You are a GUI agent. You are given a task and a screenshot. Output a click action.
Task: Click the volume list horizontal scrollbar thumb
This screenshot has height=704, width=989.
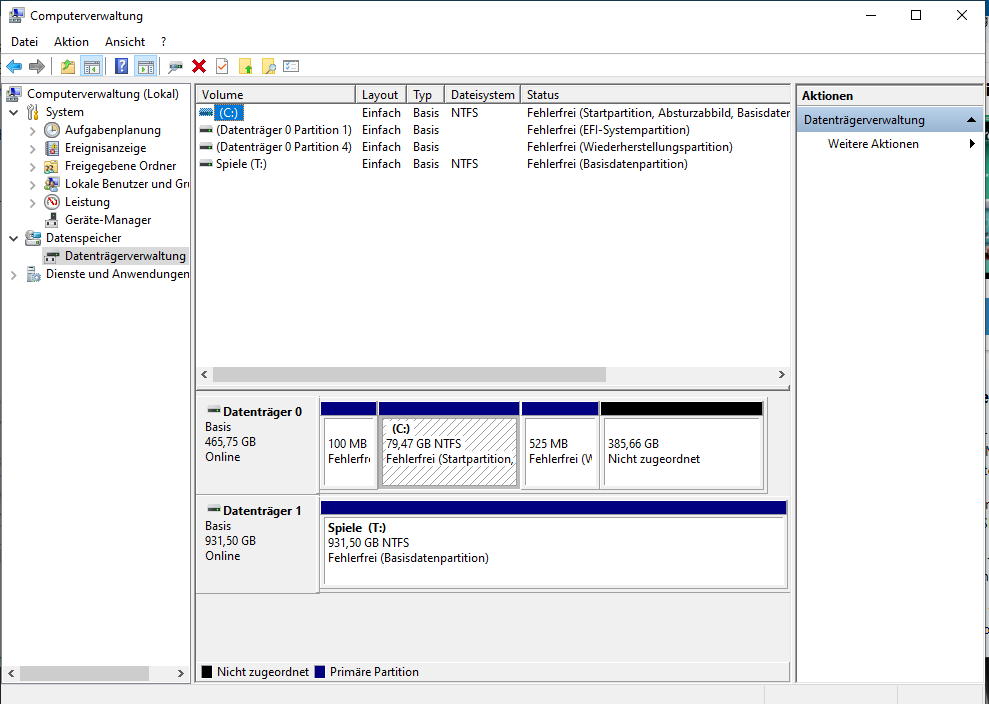click(x=409, y=375)
